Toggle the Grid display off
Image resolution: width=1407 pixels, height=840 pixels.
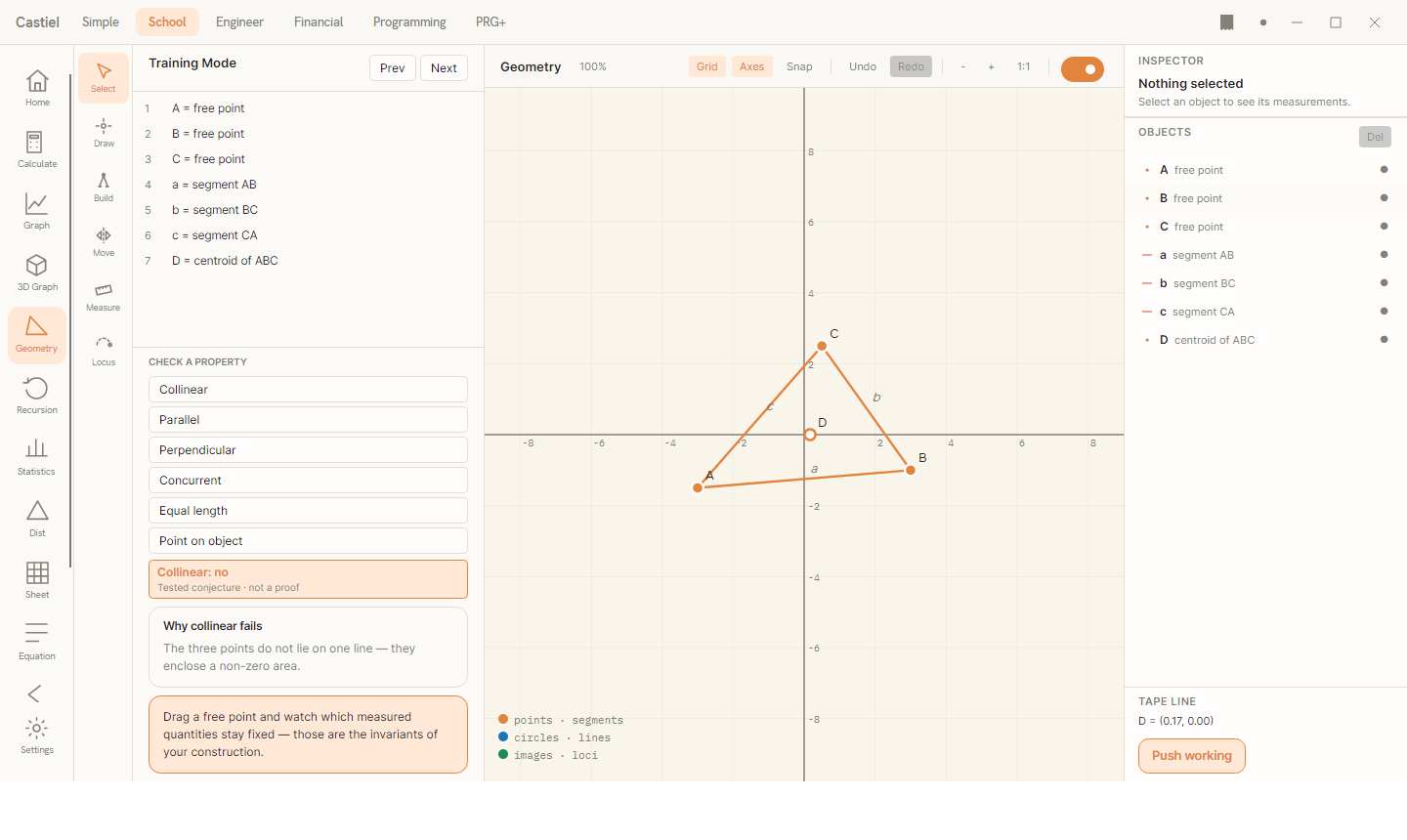click(707, 66)
